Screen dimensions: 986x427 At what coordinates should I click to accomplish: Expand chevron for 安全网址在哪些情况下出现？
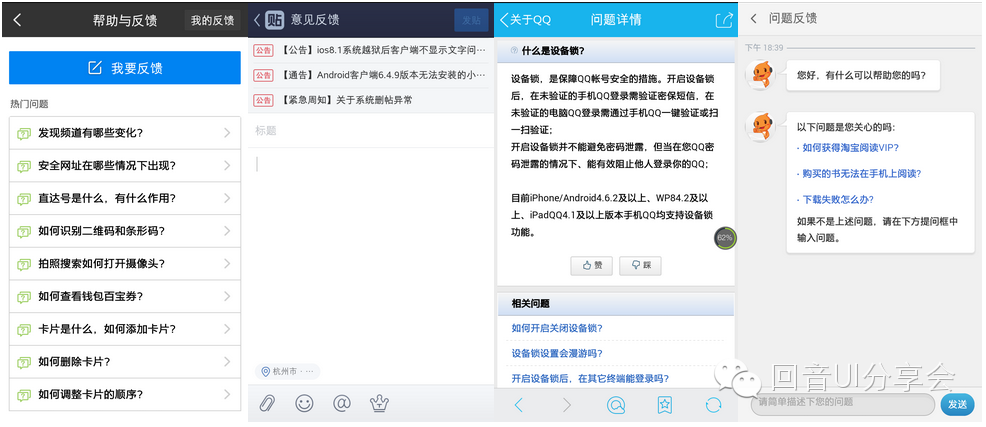[227, 165]
